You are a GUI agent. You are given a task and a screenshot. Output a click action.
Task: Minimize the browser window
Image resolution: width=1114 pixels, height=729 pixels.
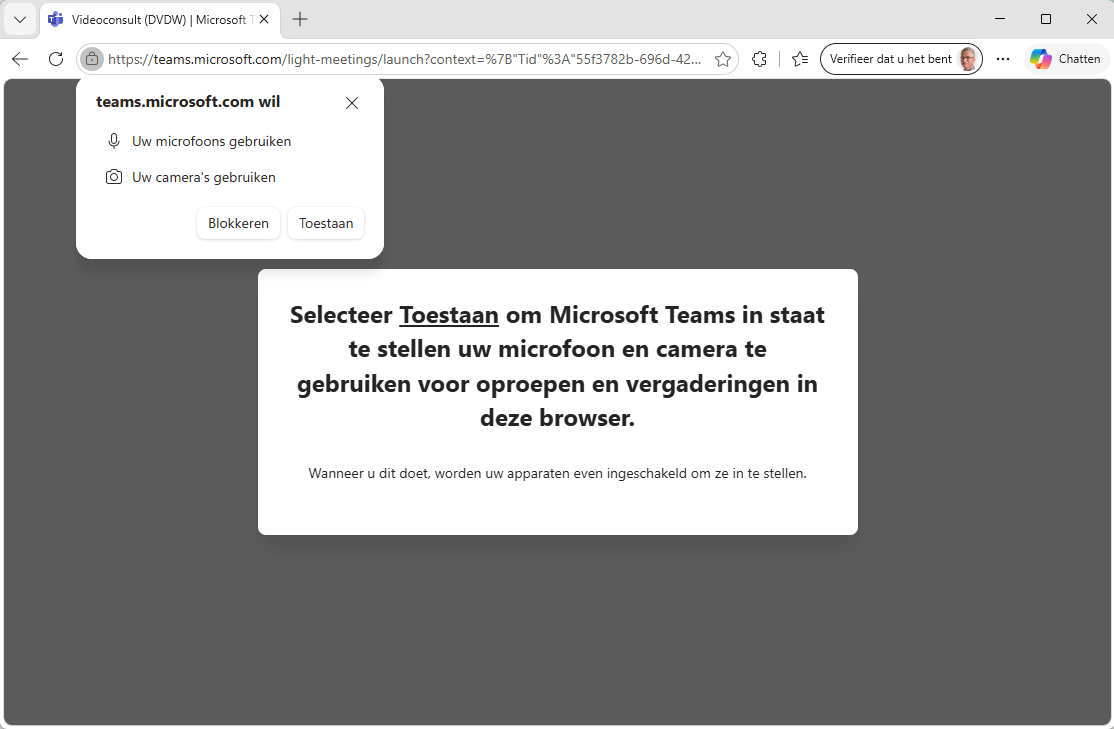(1000, 19)
